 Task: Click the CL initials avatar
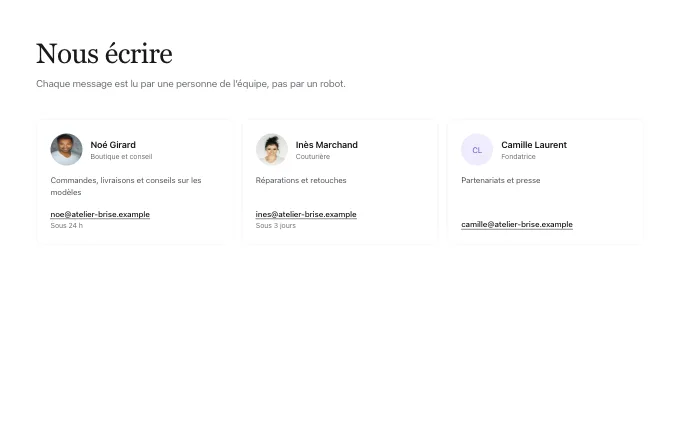click(477, 150)
